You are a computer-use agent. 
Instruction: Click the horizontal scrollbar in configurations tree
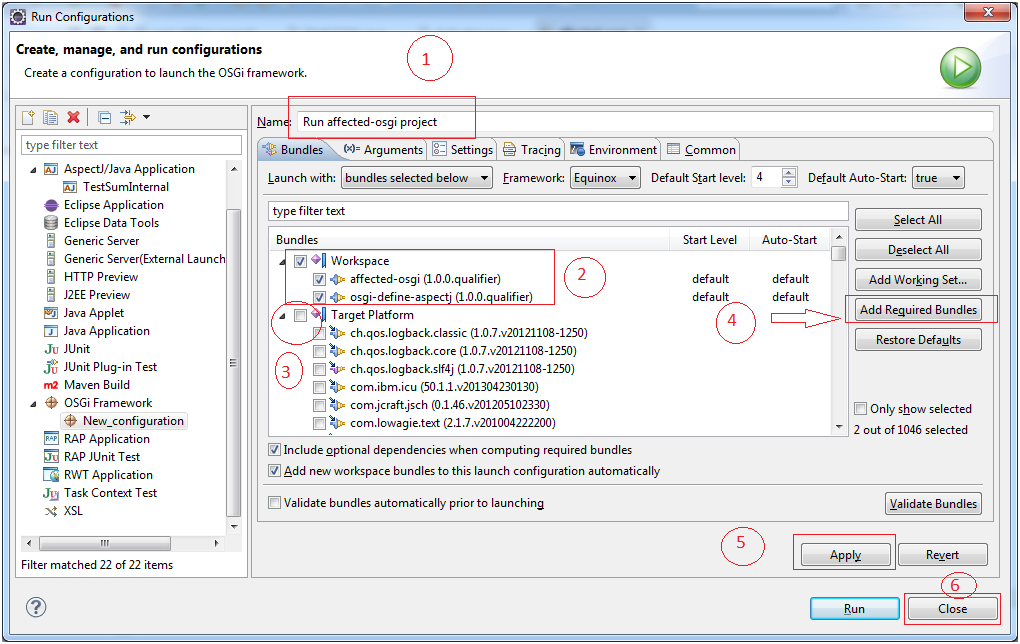[x=105, y=543]
